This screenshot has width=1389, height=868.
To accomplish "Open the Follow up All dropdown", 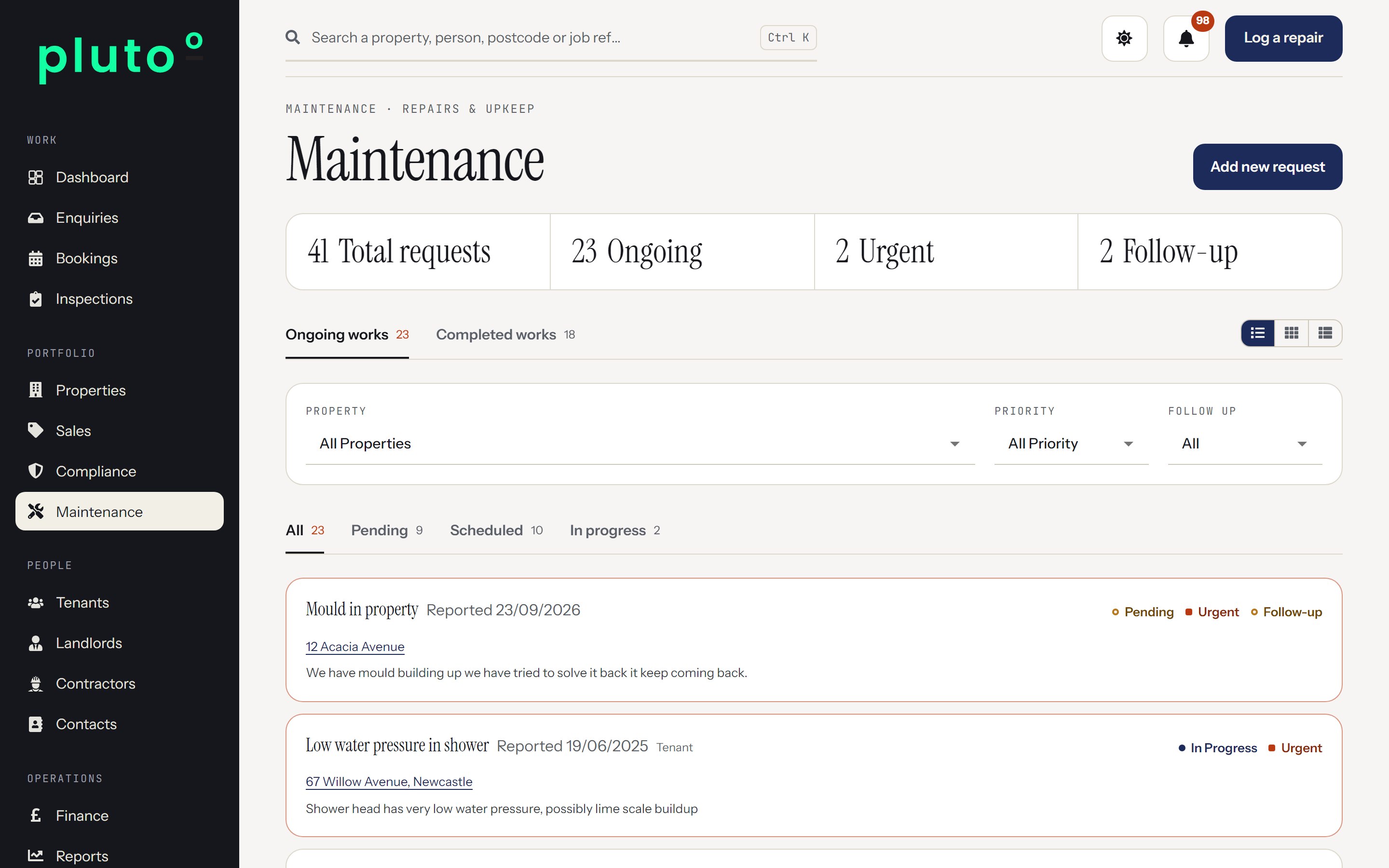I will tap(1245, 444).
